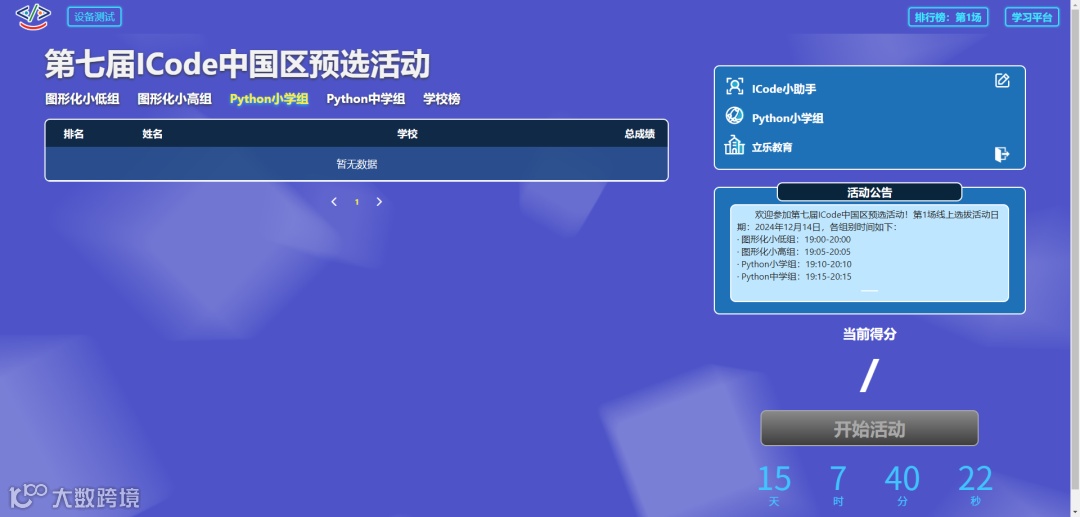Click the 当前得分 current score label
This screenshot has height=517, width=1080.
click(869, 335)
